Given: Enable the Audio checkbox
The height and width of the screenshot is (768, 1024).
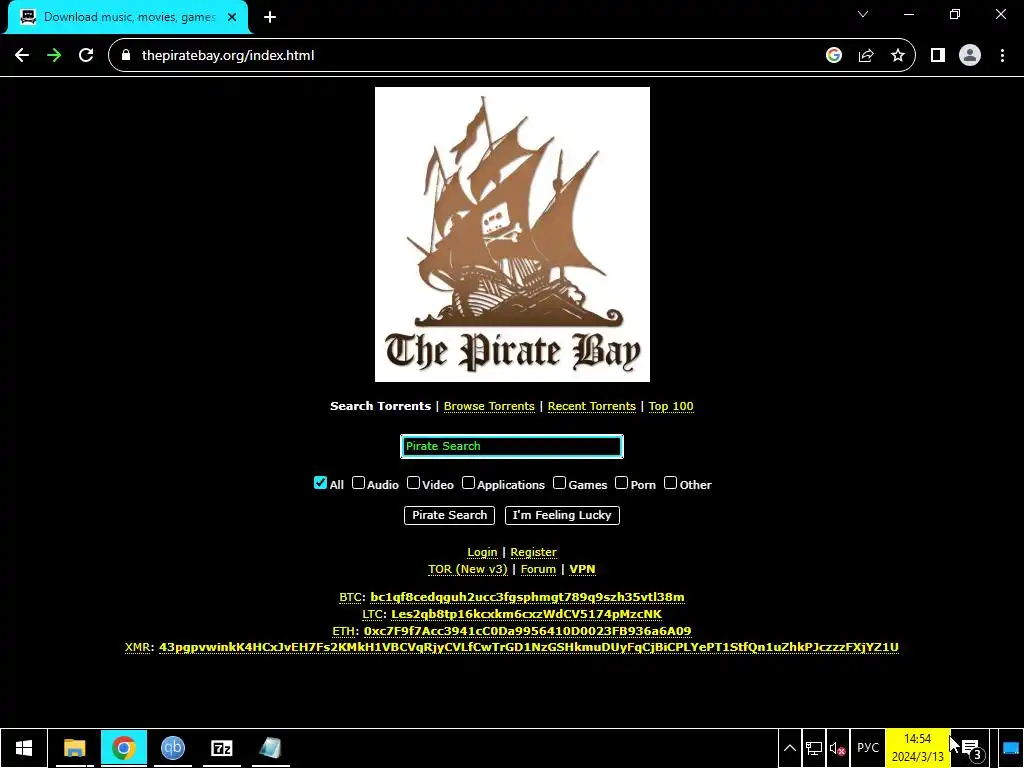Looking at the screenshot, I should pos(358,483).
